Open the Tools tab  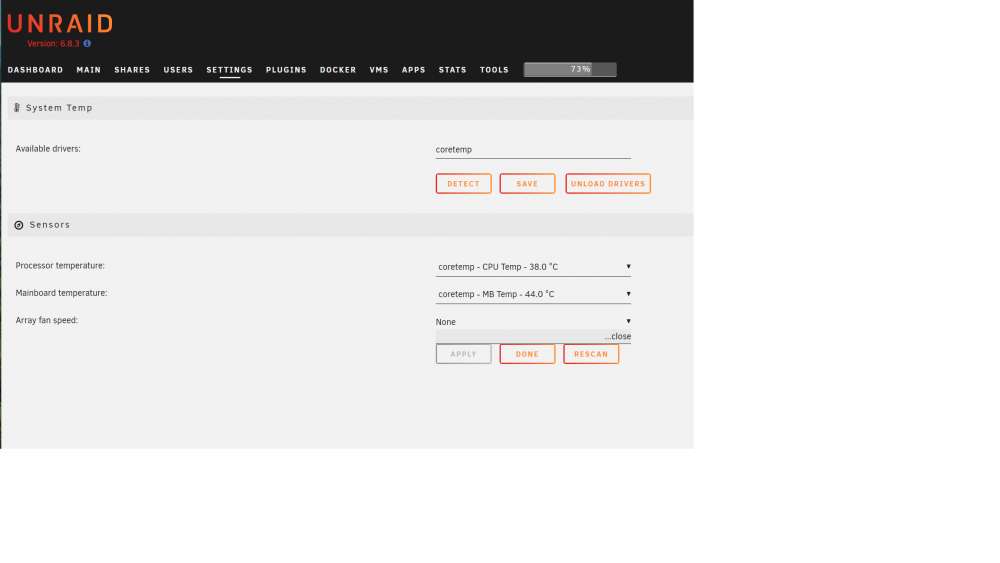click(x=494, y=69)
